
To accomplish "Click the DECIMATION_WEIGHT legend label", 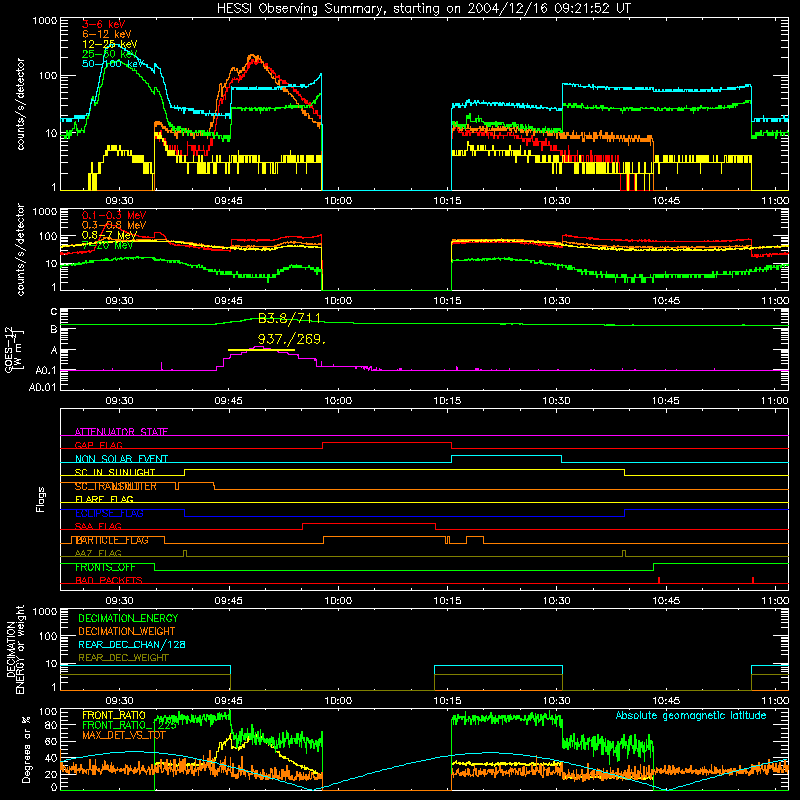I will [127, 632].
